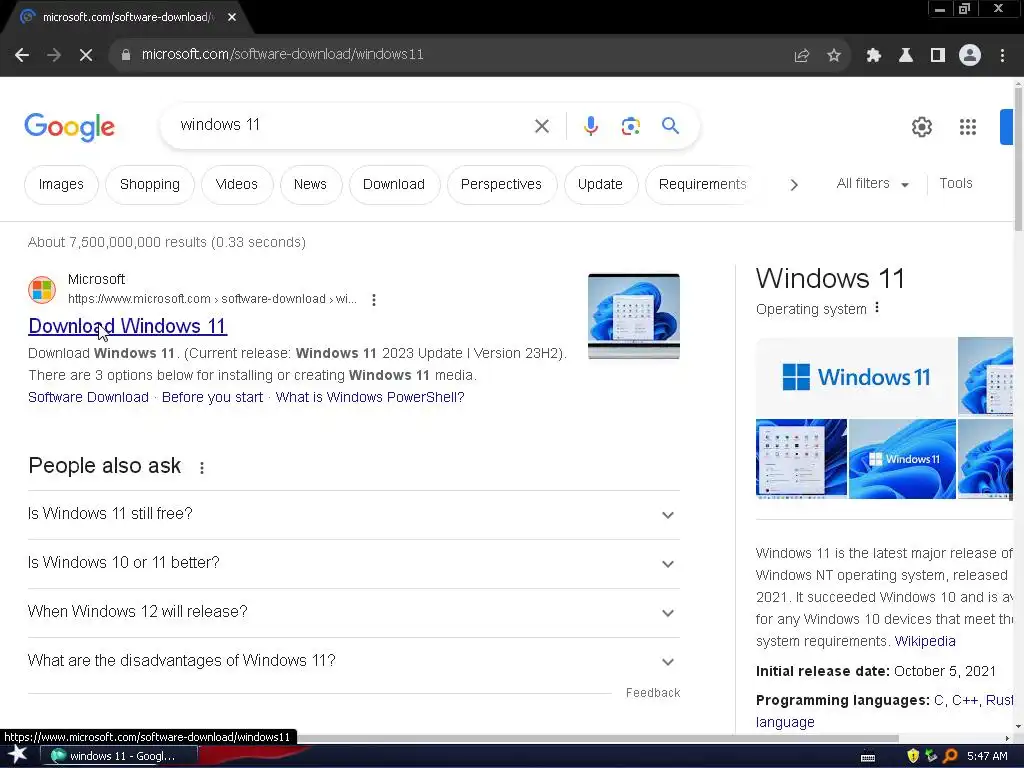Click in the Google search input field
Image resolution: width=1024 pixels, height=768 pixels.
click(x=349, y=125)
